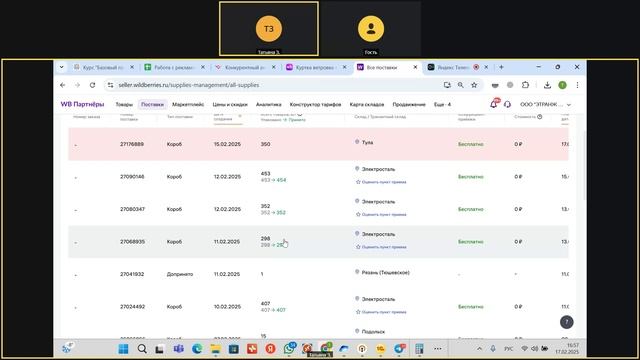Viewport: 640px width, 360px height.
Task: Click the install app icon in address bar
Action: pos(447,85)
